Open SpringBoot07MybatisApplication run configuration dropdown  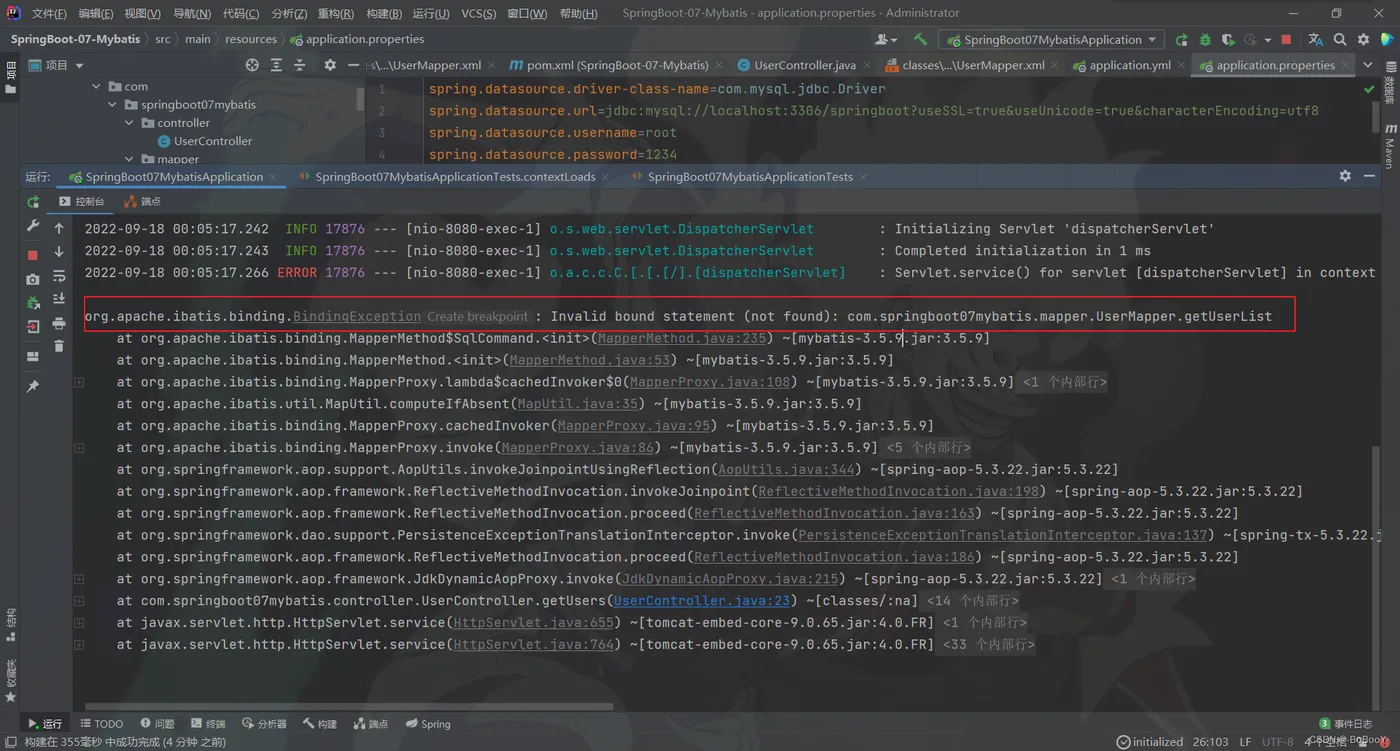click(x=1050, y=40)
